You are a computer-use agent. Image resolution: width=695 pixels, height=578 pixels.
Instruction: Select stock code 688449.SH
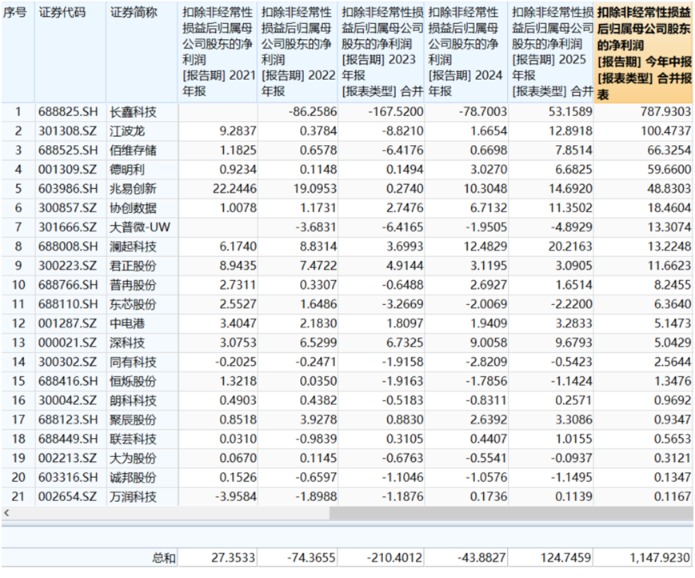(68, 439)
